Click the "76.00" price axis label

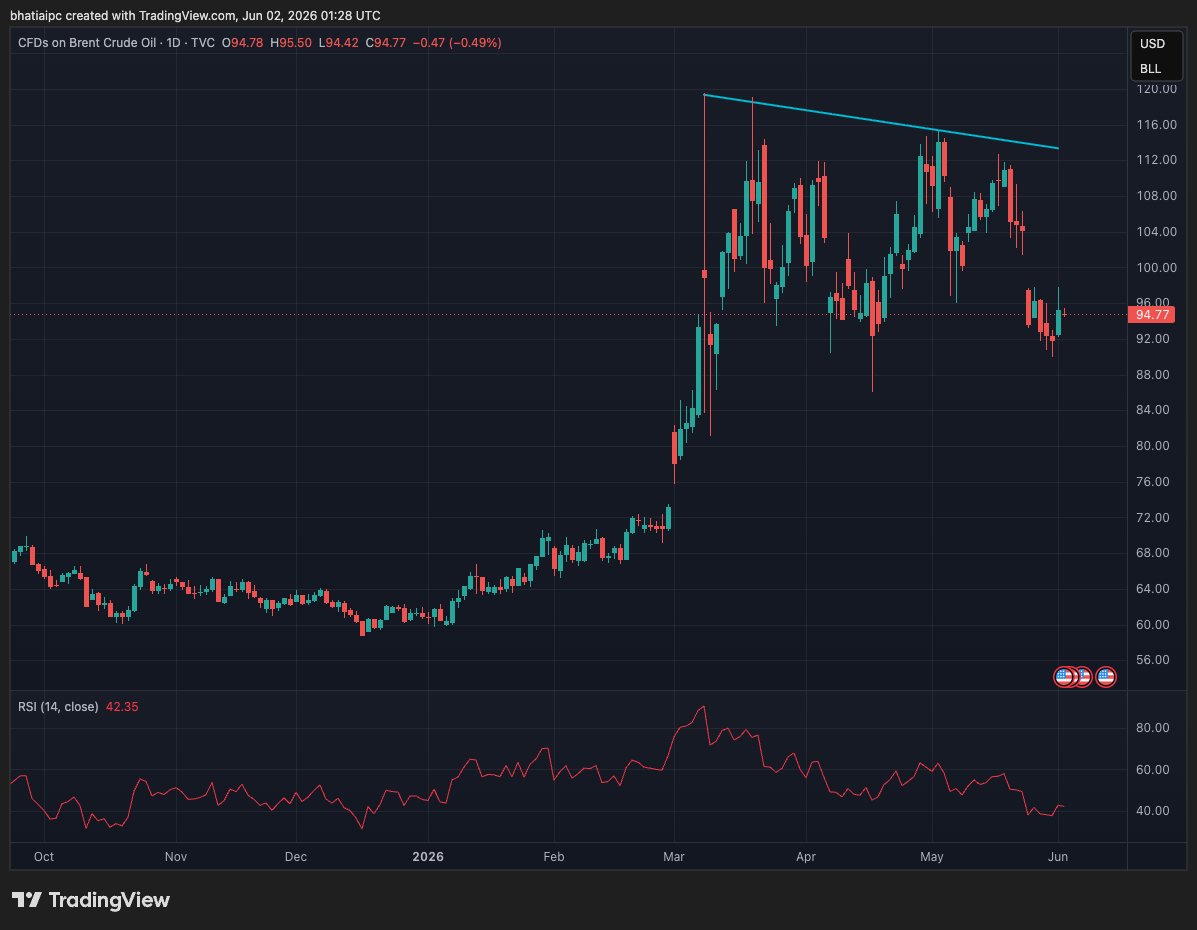(x=1153, y=481)
